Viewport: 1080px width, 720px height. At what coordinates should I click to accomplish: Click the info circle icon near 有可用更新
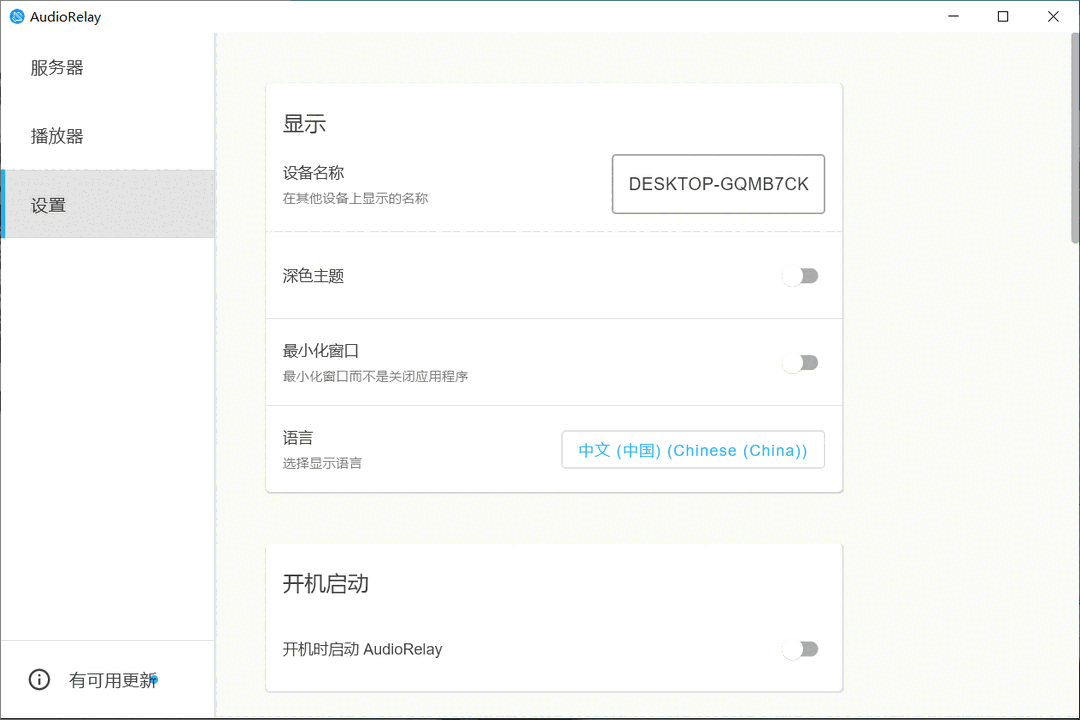(x=38, y=679)
